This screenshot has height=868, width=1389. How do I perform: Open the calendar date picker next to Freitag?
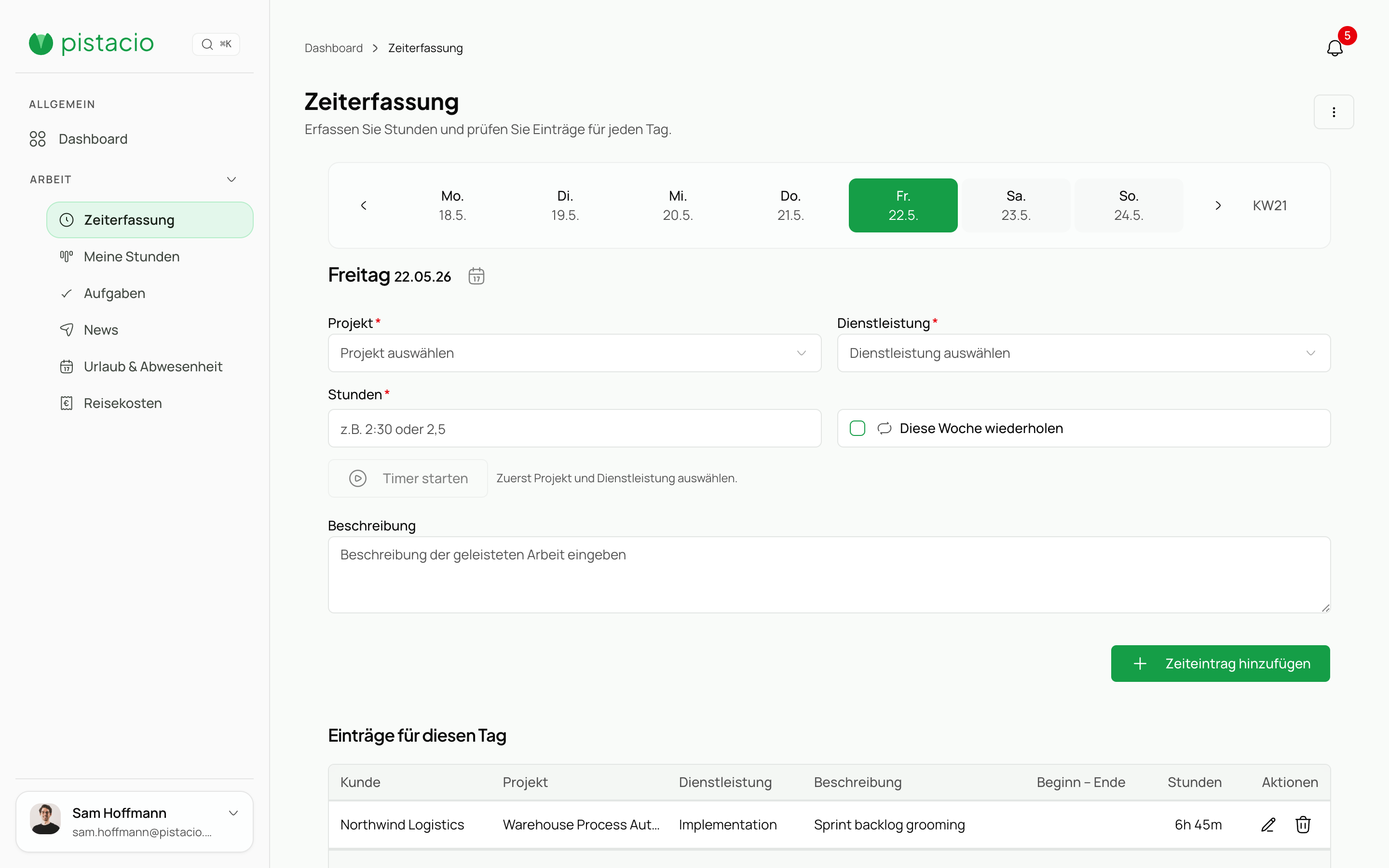(477, 276)
